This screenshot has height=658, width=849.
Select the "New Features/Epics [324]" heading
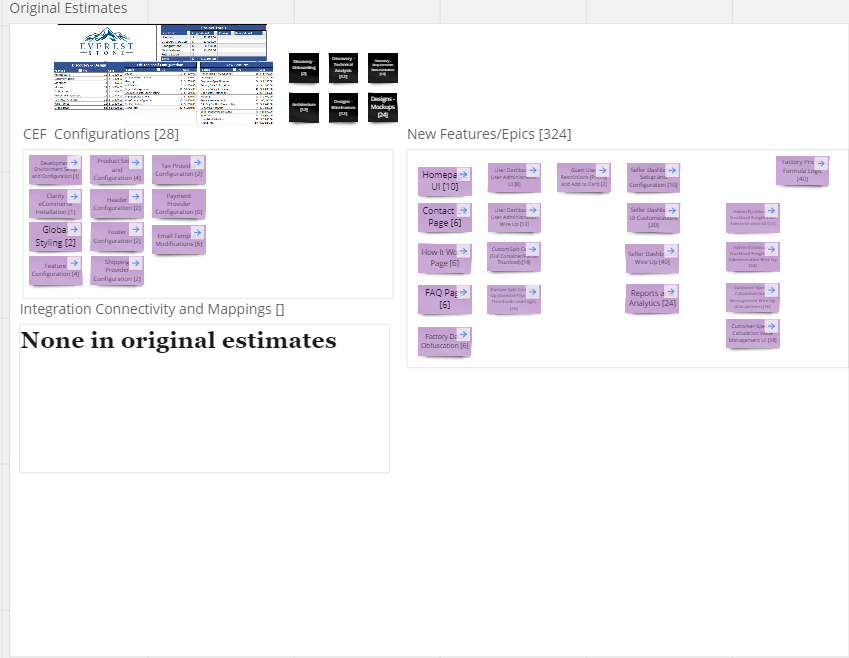[489, 134]
